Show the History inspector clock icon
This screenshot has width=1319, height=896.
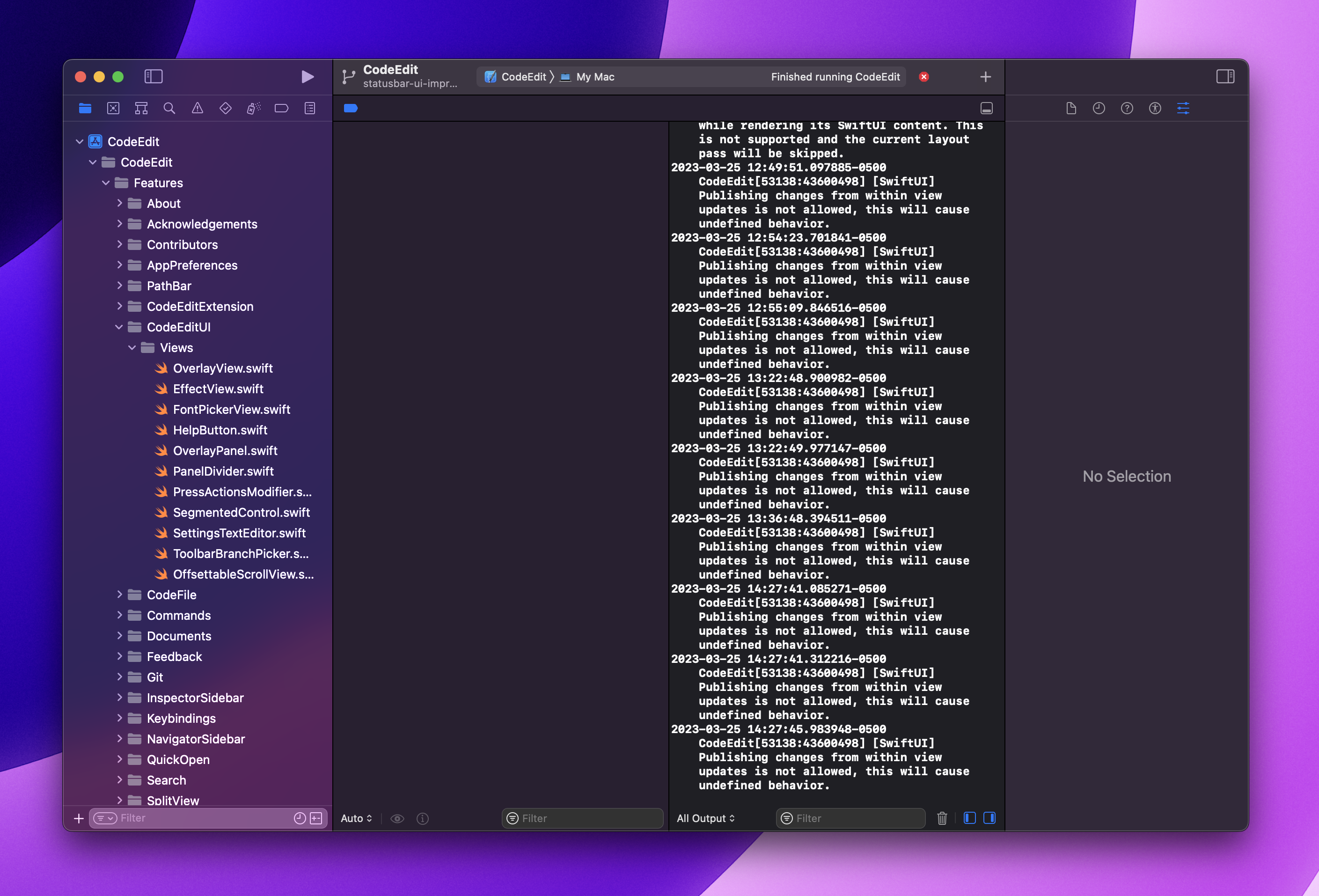(x=1099, y=109)
